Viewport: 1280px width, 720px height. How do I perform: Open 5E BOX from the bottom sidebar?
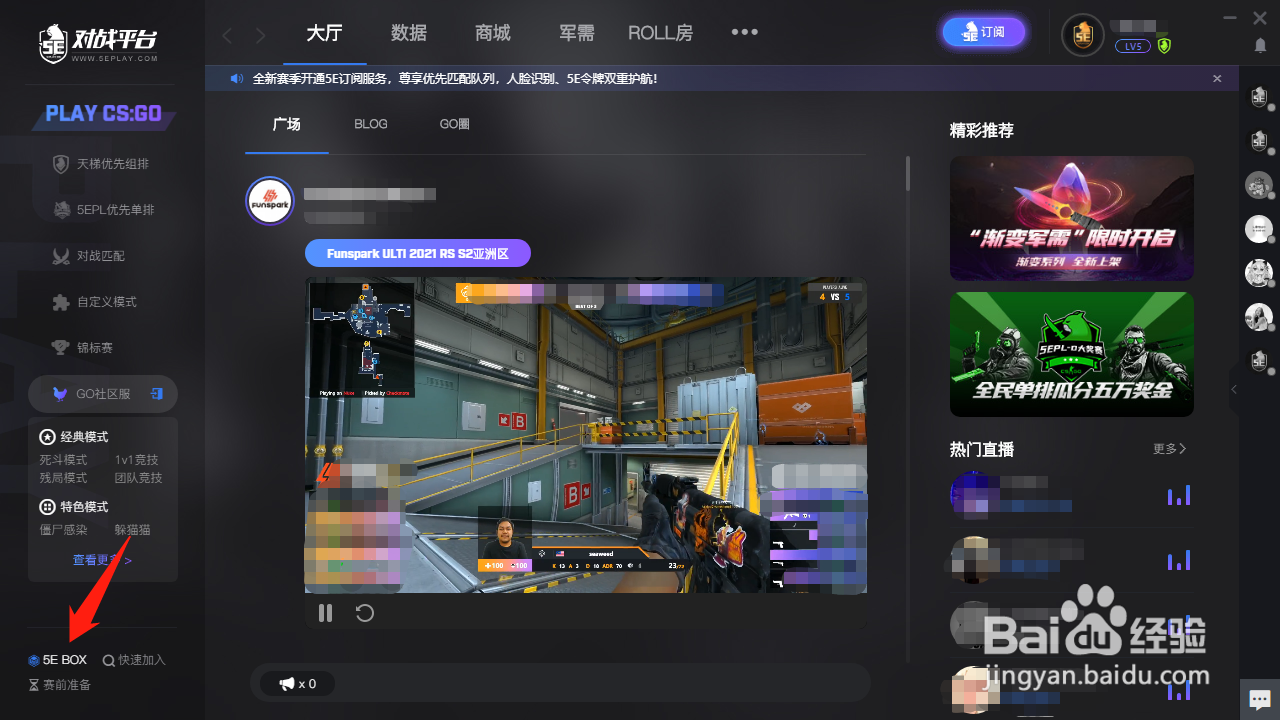(x=58, y=659)
